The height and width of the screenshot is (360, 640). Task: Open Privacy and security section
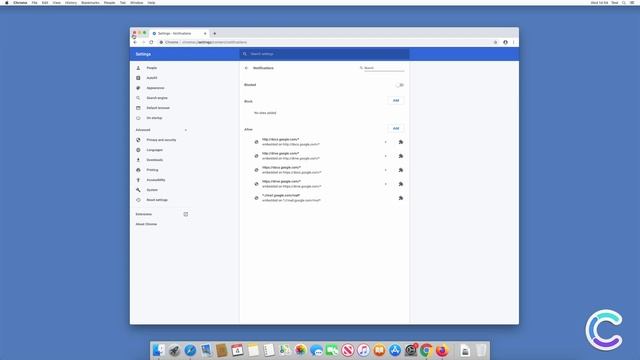pos(161,140)
